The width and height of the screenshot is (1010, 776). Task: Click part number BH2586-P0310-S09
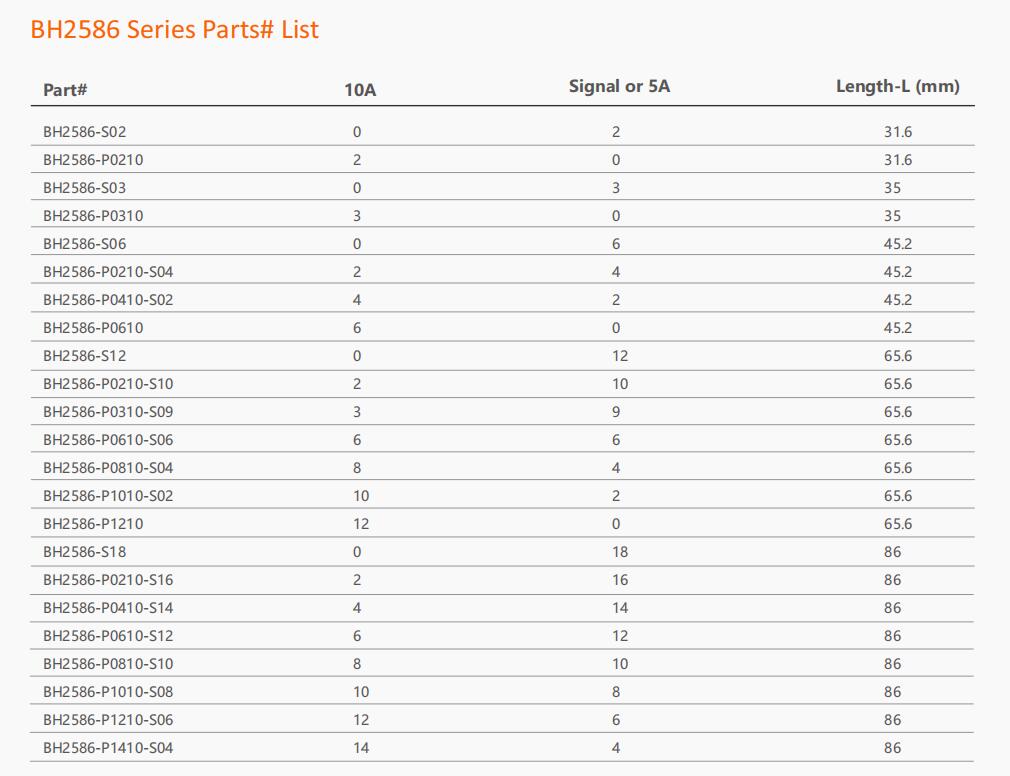coord(108,412)
